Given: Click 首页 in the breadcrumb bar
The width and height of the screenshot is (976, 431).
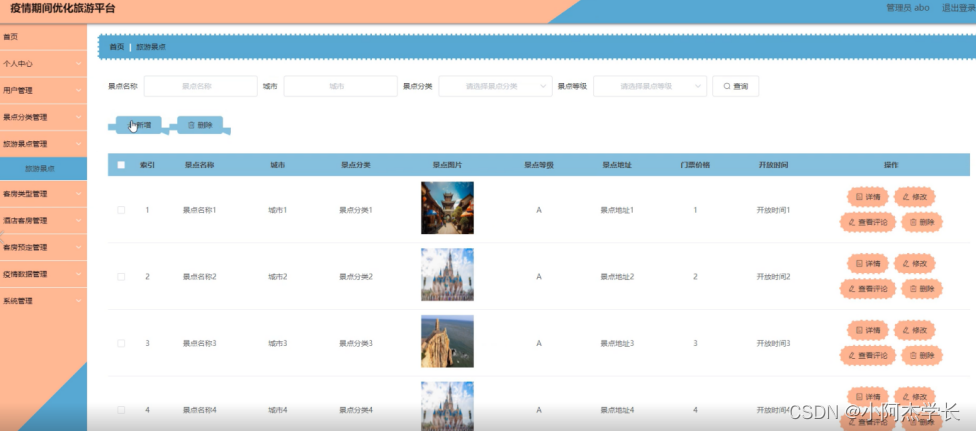Looking at the screenshot, I should point(116,47).
